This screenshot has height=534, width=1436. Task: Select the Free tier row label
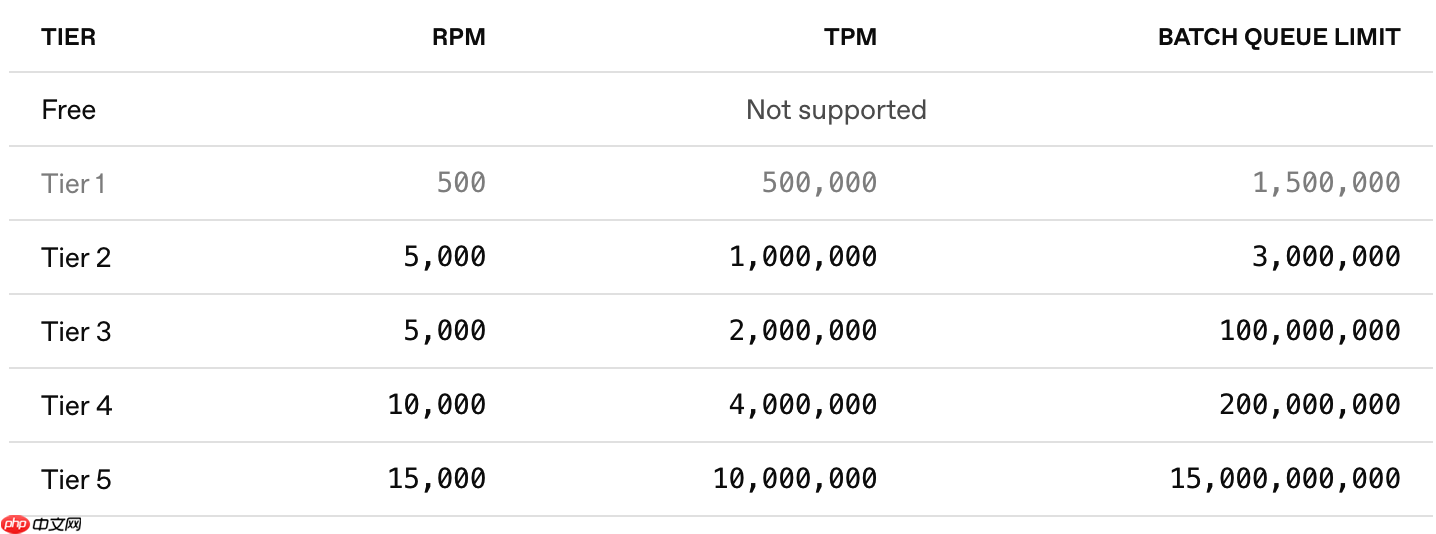tap(69, 110)
